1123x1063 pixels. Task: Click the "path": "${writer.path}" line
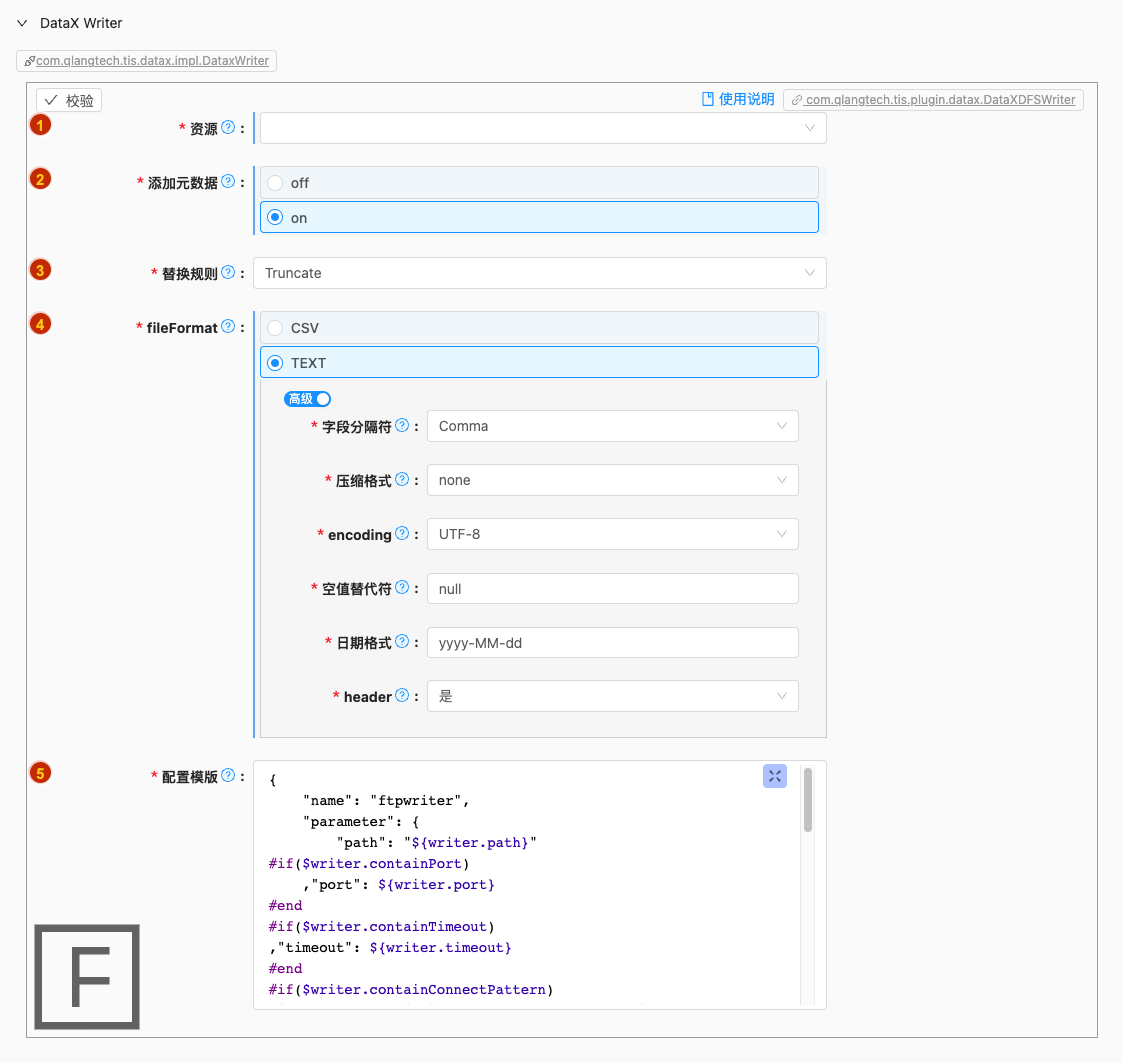[437, 843]
